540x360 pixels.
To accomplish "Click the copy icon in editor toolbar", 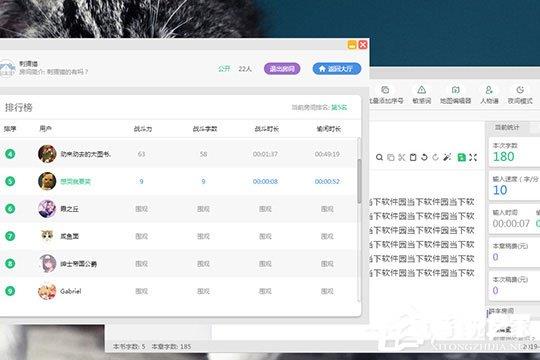I will coord(391,157).
